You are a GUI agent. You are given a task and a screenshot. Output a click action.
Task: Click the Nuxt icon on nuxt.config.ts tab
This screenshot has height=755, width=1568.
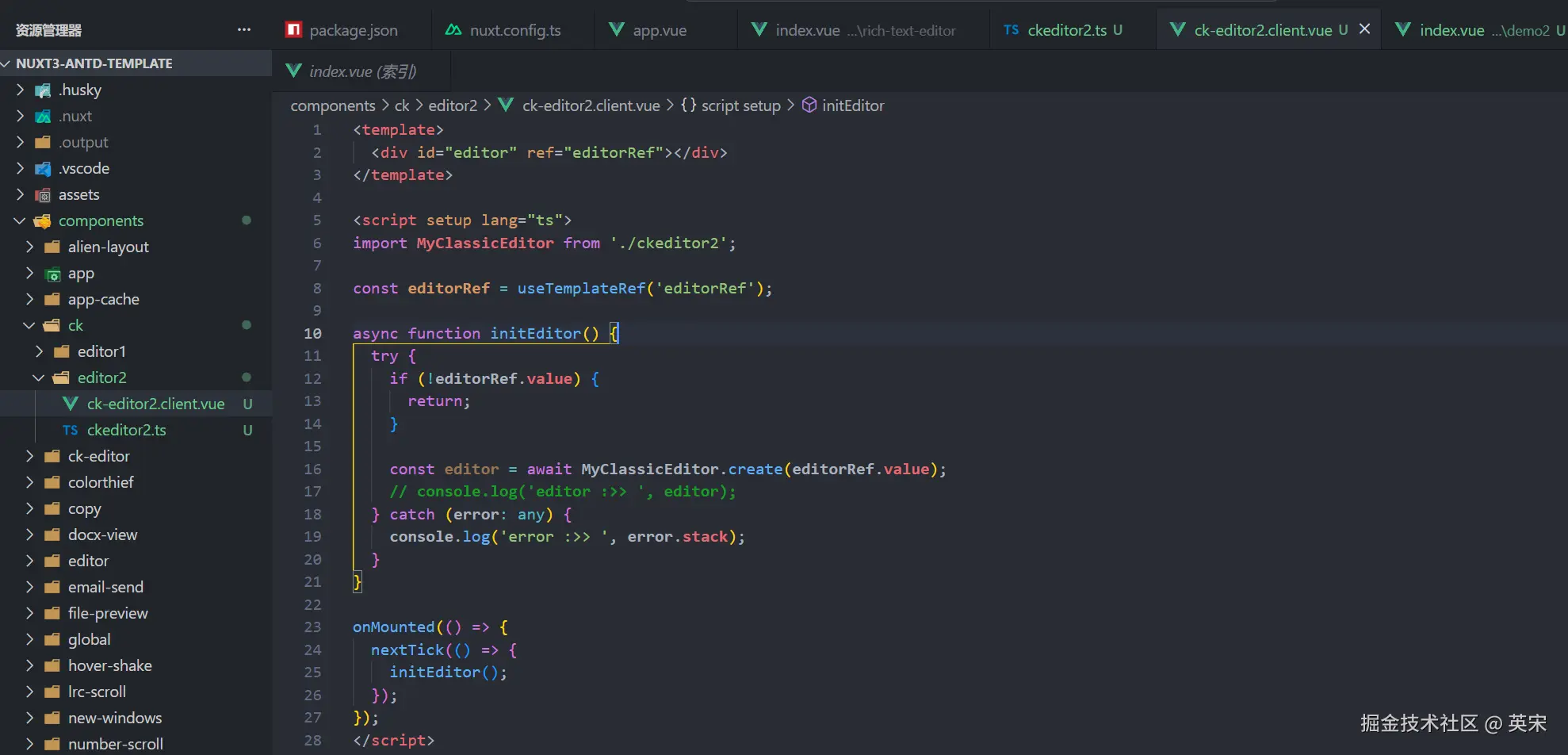(x=453, y=30)
